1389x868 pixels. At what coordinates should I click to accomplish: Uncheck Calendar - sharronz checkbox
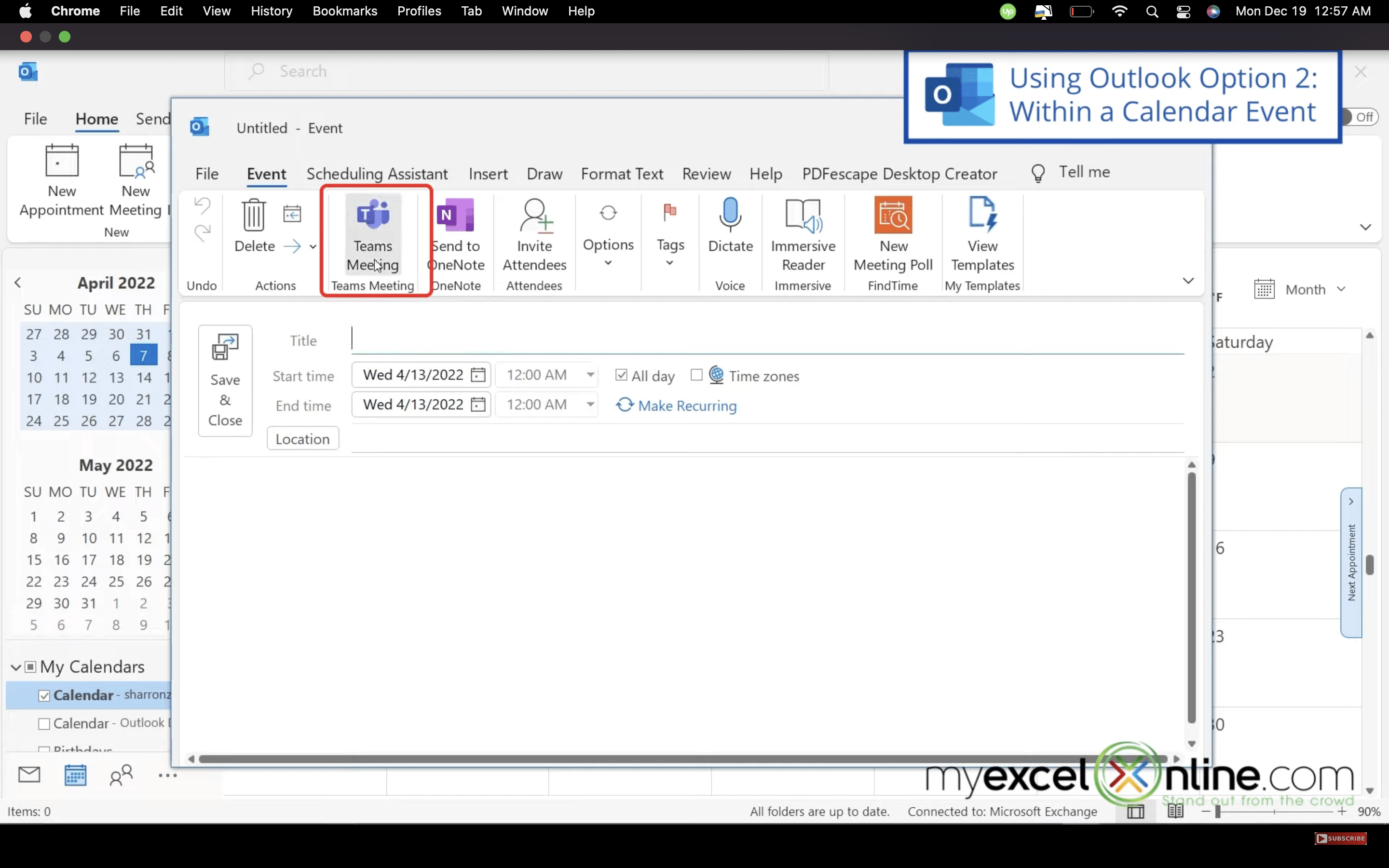tap(44, 696)
